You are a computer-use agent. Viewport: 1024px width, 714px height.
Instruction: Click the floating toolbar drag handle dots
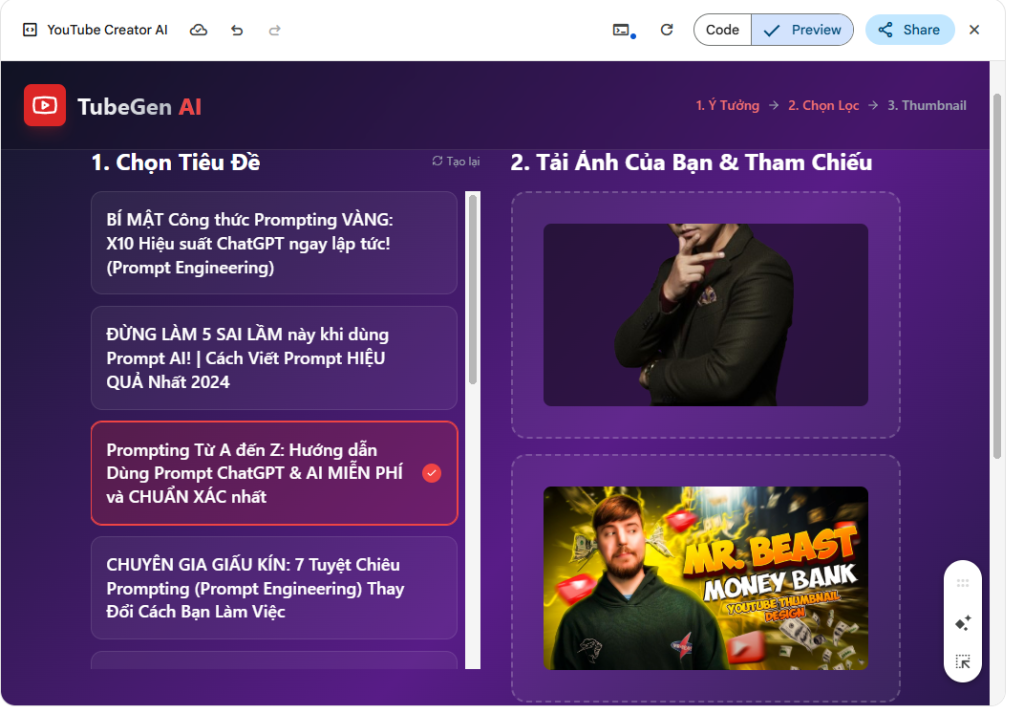coord(963,583)
